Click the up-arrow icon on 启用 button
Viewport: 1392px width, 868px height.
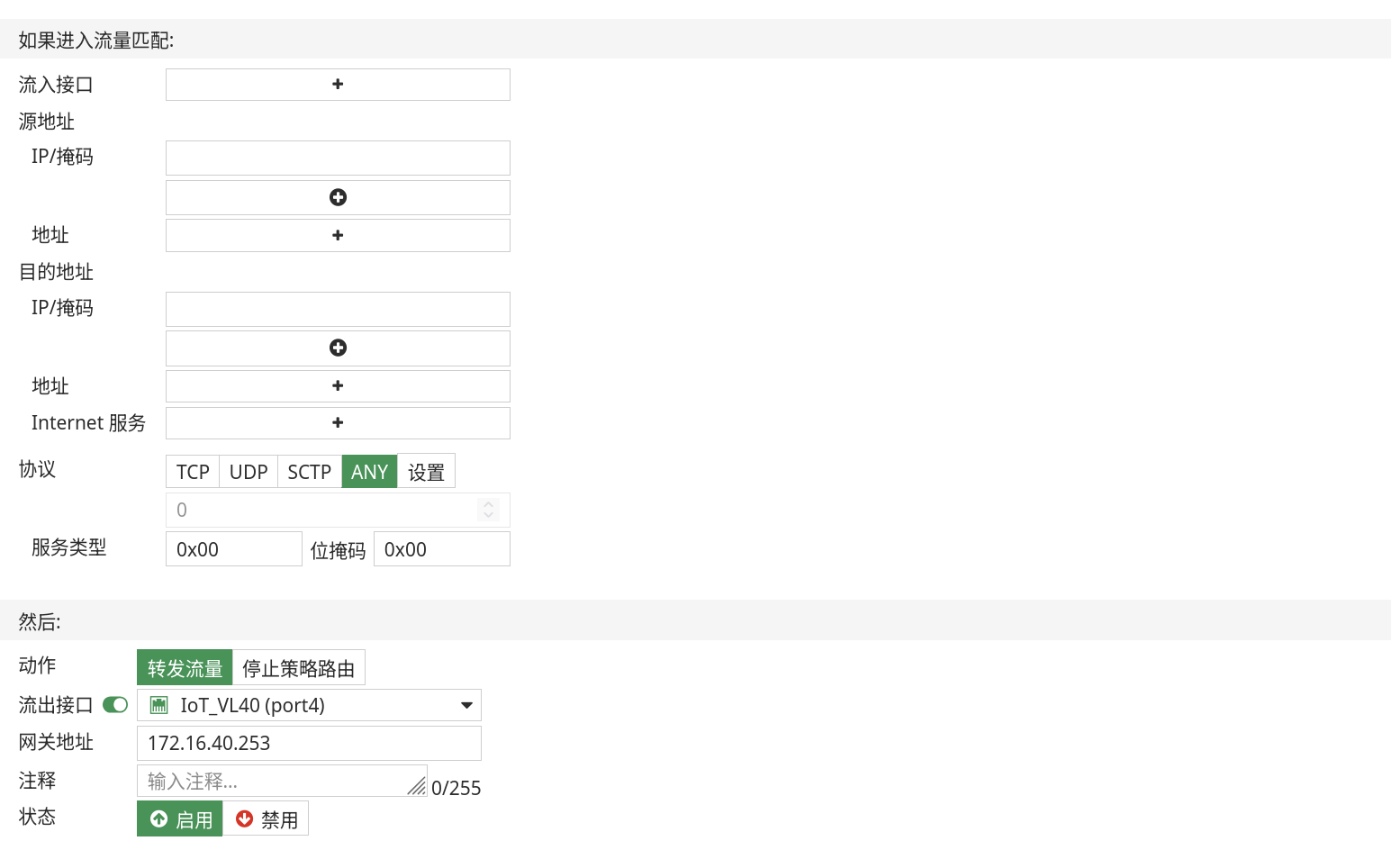pyautogui.click(x=158, y=818)
